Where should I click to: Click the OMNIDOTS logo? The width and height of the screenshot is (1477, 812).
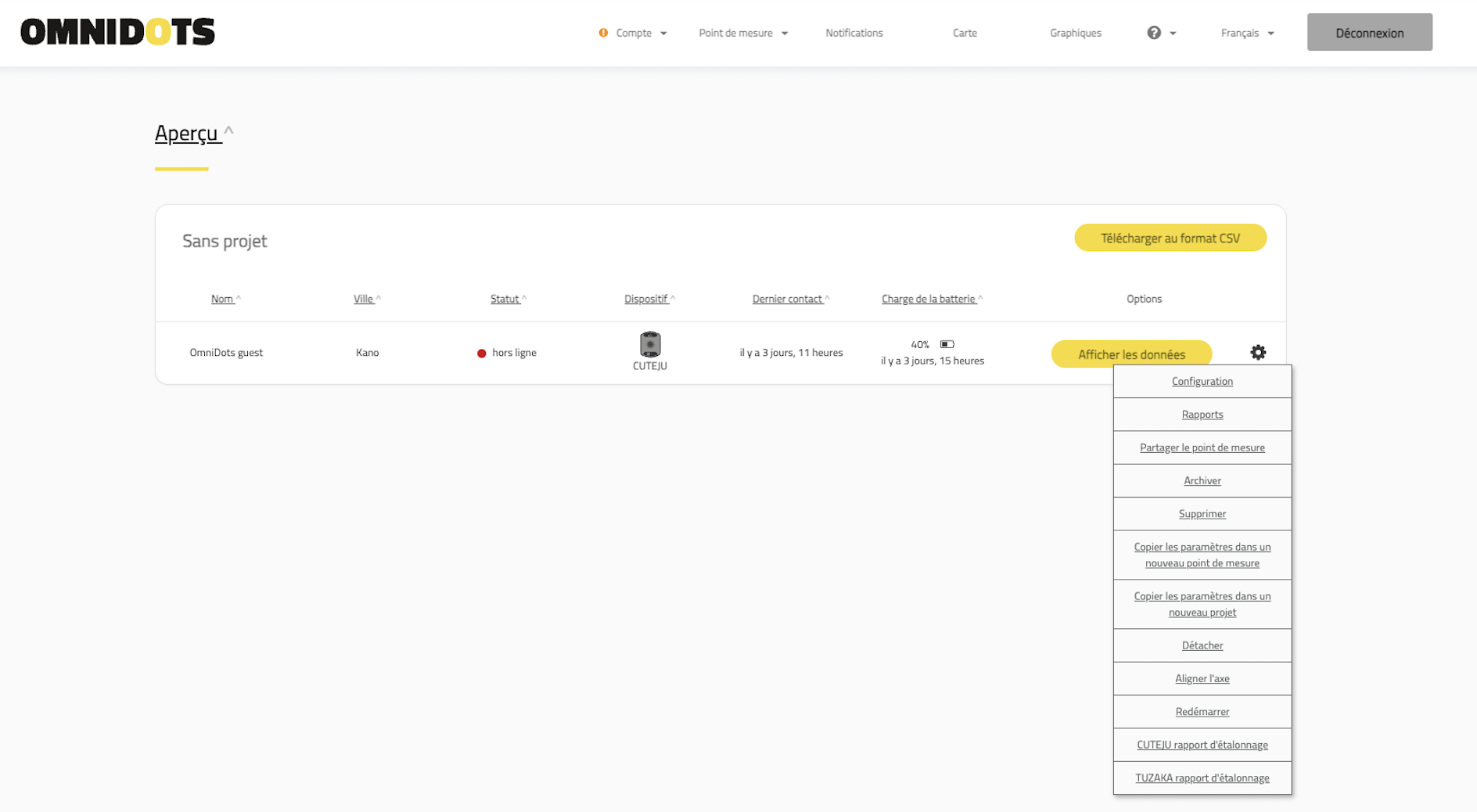117,32
